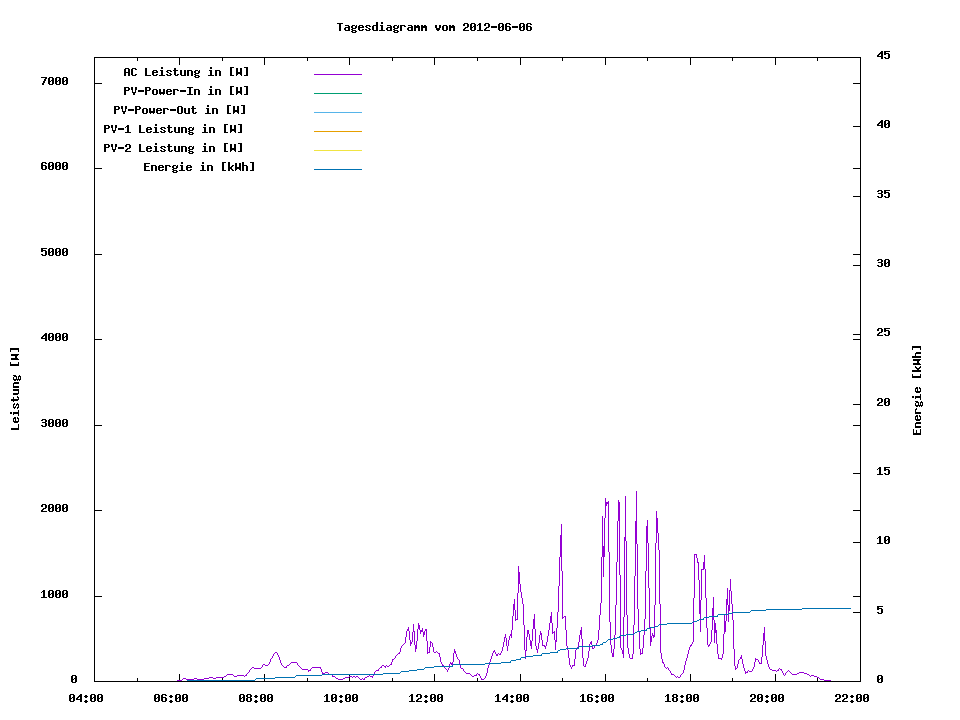Viewport: 960px width, 720px height.
Task: Click the right axis title 'Energie [kWh]'
Action: (x=917, y=390)
